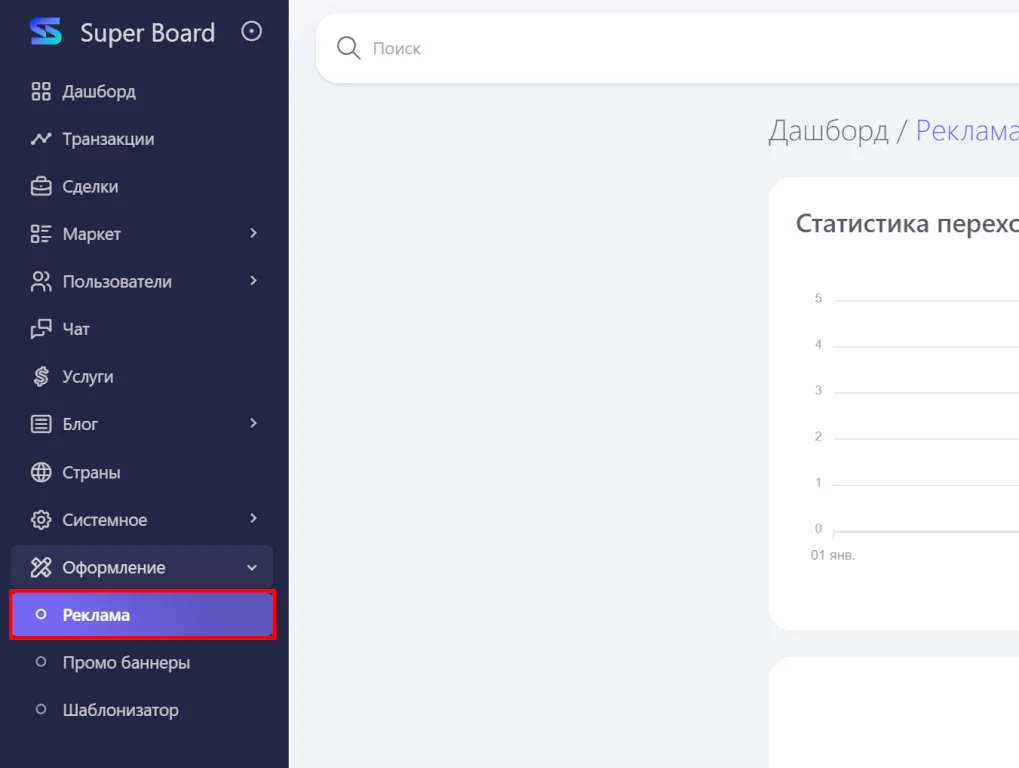Click the Услуги dollar-sign icon
The height and width of the screenshot is (768, 1019).
pos(41,377)
